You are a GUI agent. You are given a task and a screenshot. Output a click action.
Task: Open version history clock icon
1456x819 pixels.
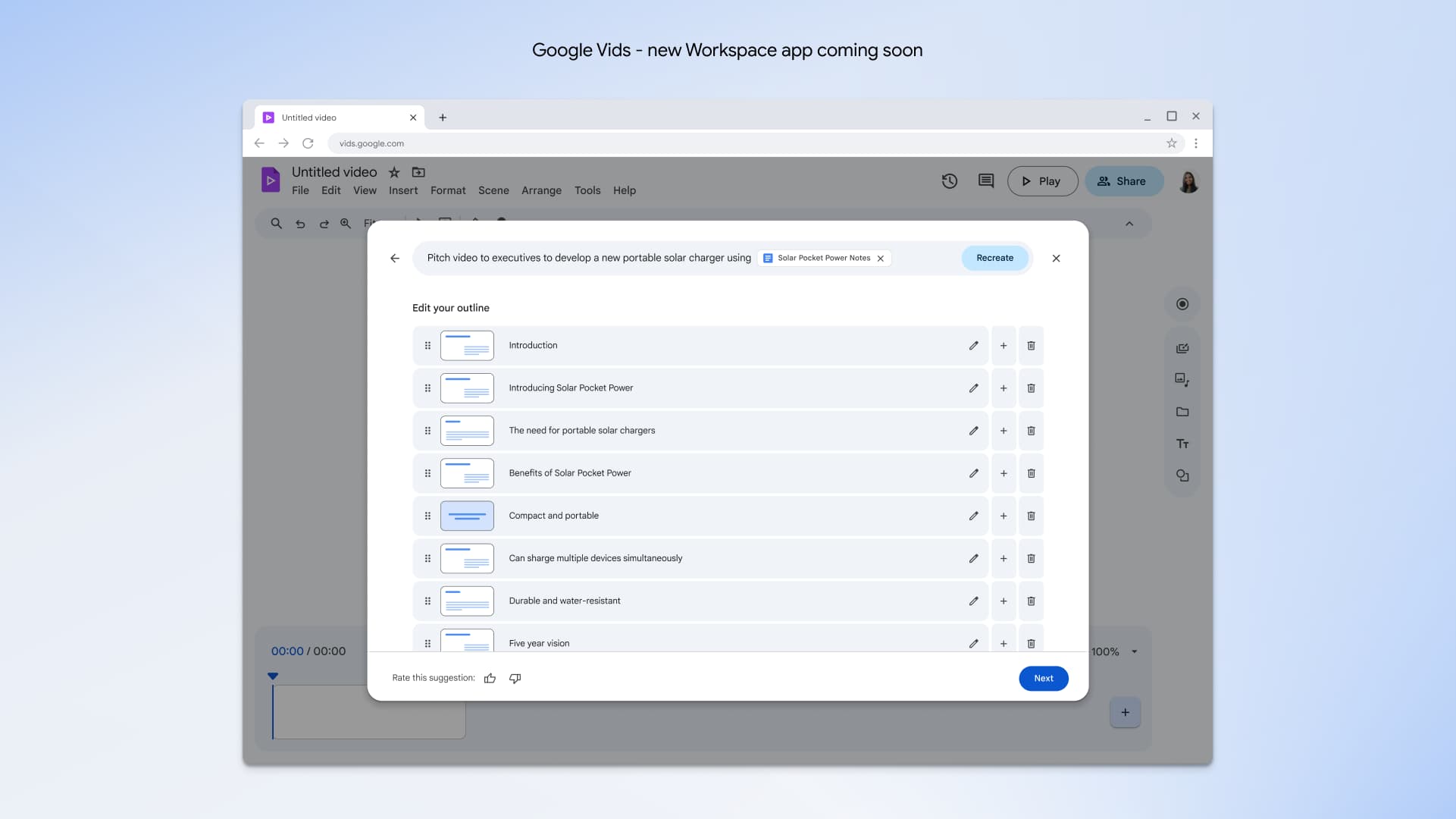coord(949,181)
